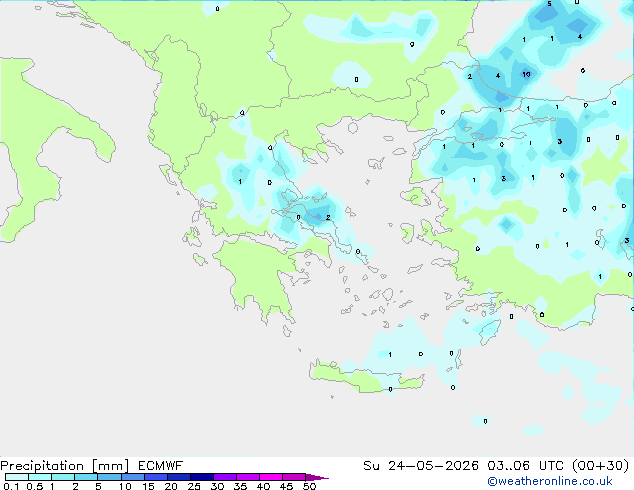The height and width of the screenshot is (490, 634).
Task: Pick the legend swatch between 2 and 5
Action: (x=86, y=477)
